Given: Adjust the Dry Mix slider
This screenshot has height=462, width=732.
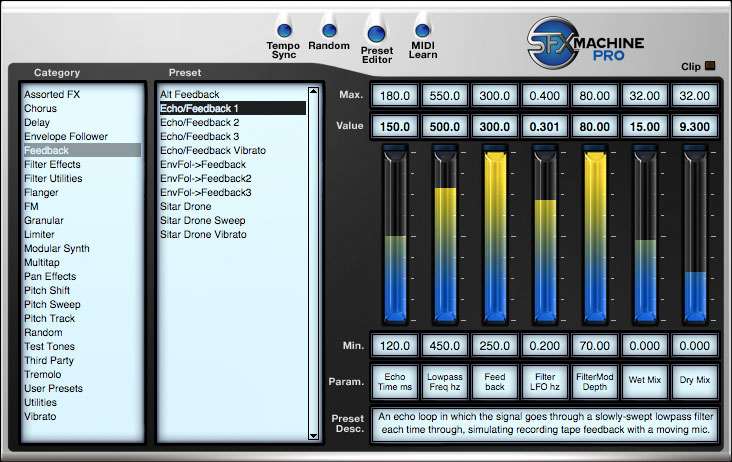Looking at the screenshot, I should click(695, 272).
